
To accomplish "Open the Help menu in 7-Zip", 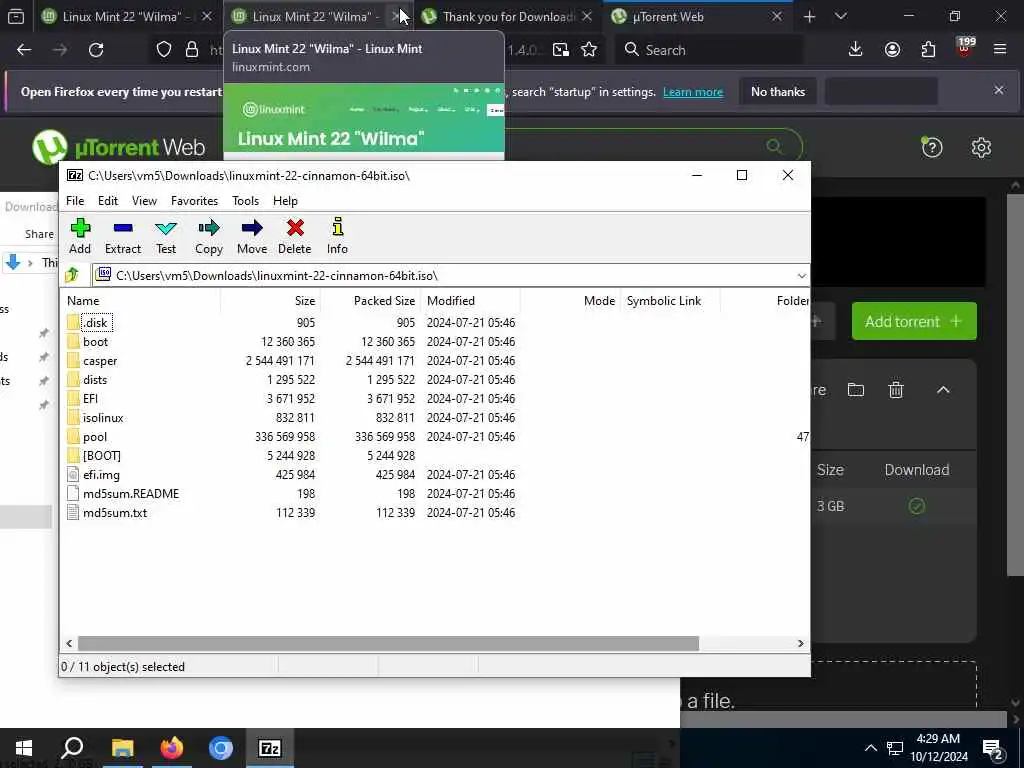I will tap(285, 200).
